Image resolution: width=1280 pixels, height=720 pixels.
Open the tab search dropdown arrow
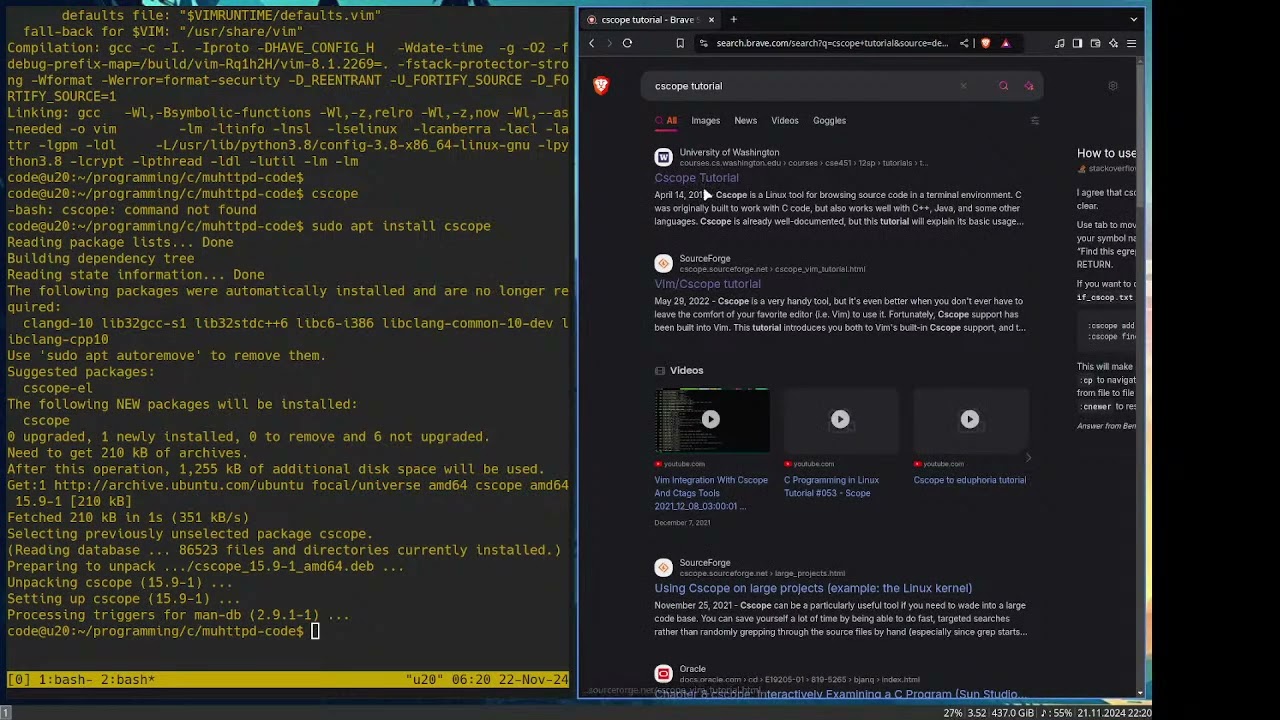1133,19
